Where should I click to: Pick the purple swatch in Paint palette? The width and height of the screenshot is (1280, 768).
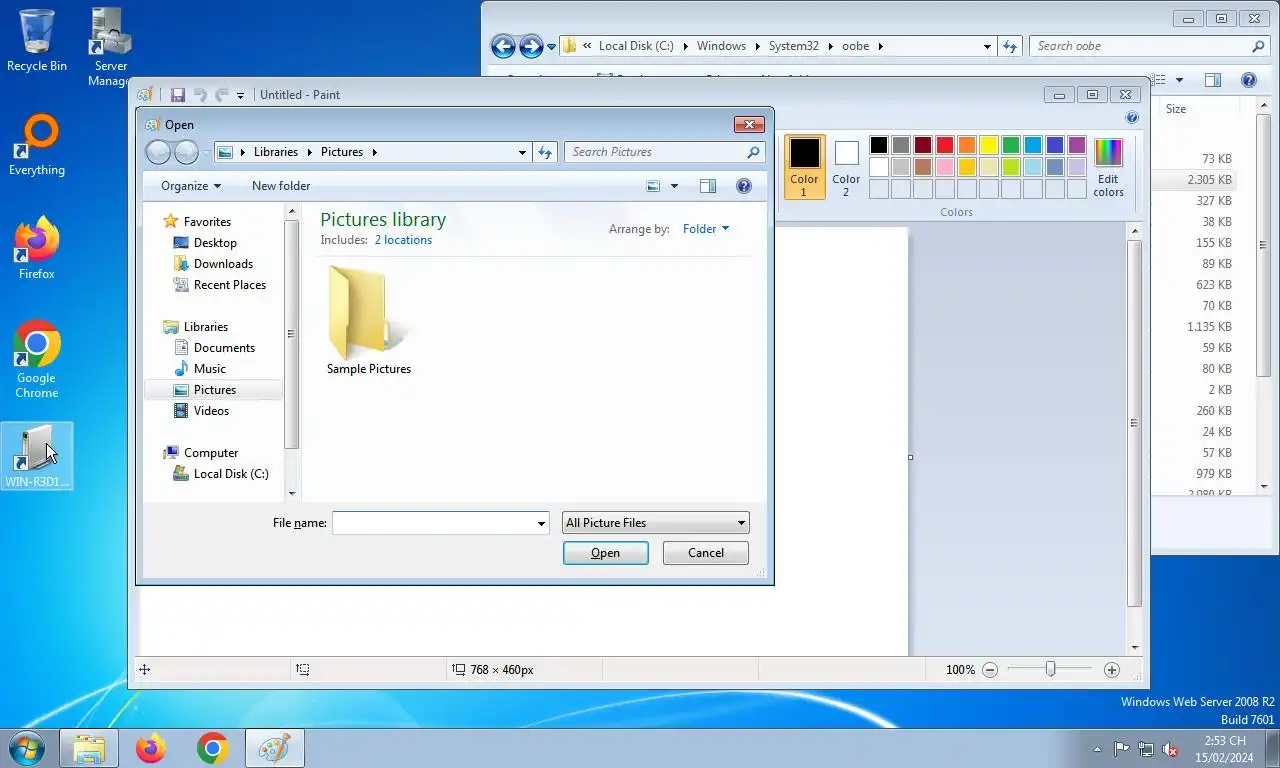coord(1077,146)
